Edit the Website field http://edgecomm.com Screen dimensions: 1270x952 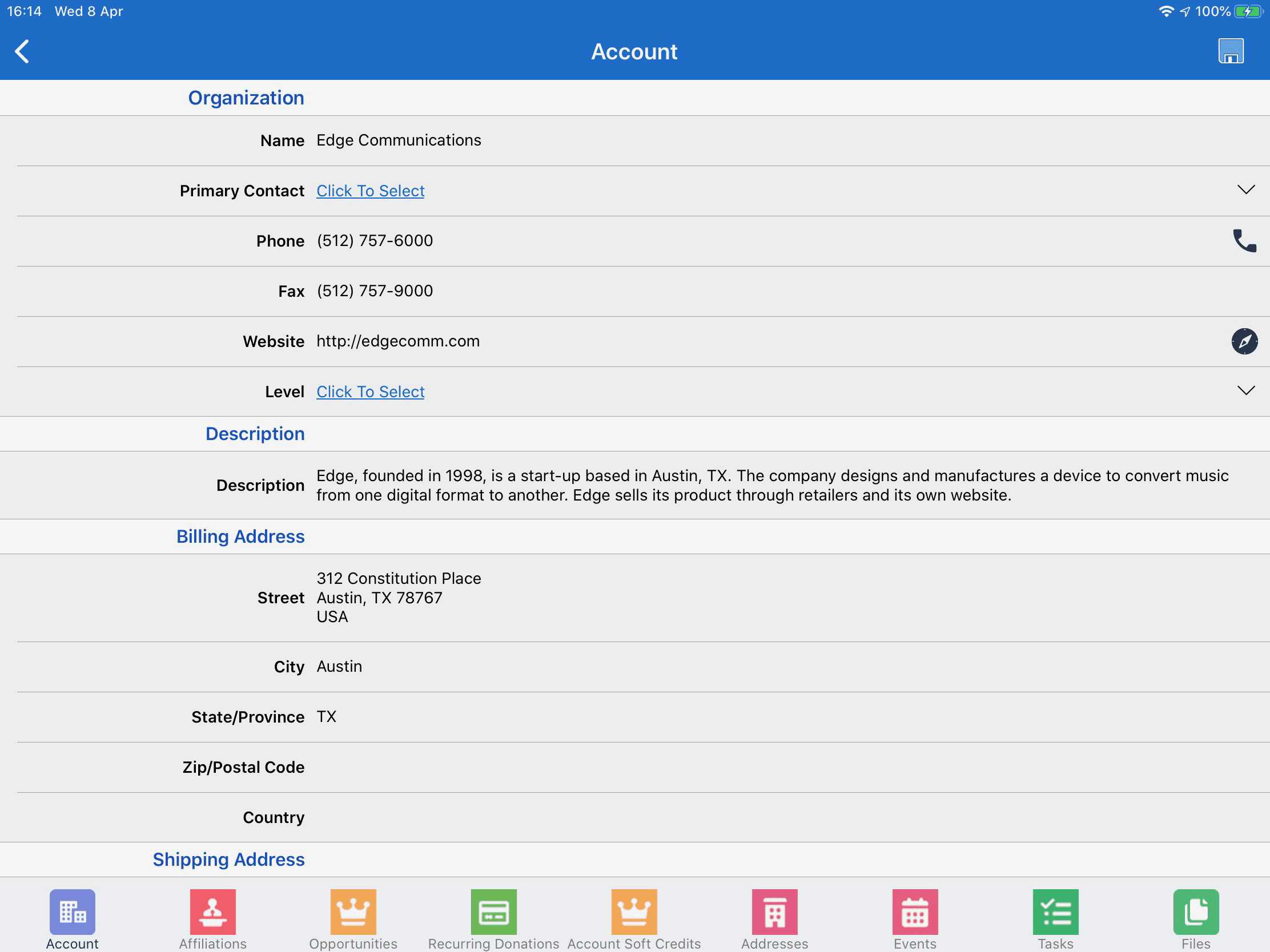[398, 341]
